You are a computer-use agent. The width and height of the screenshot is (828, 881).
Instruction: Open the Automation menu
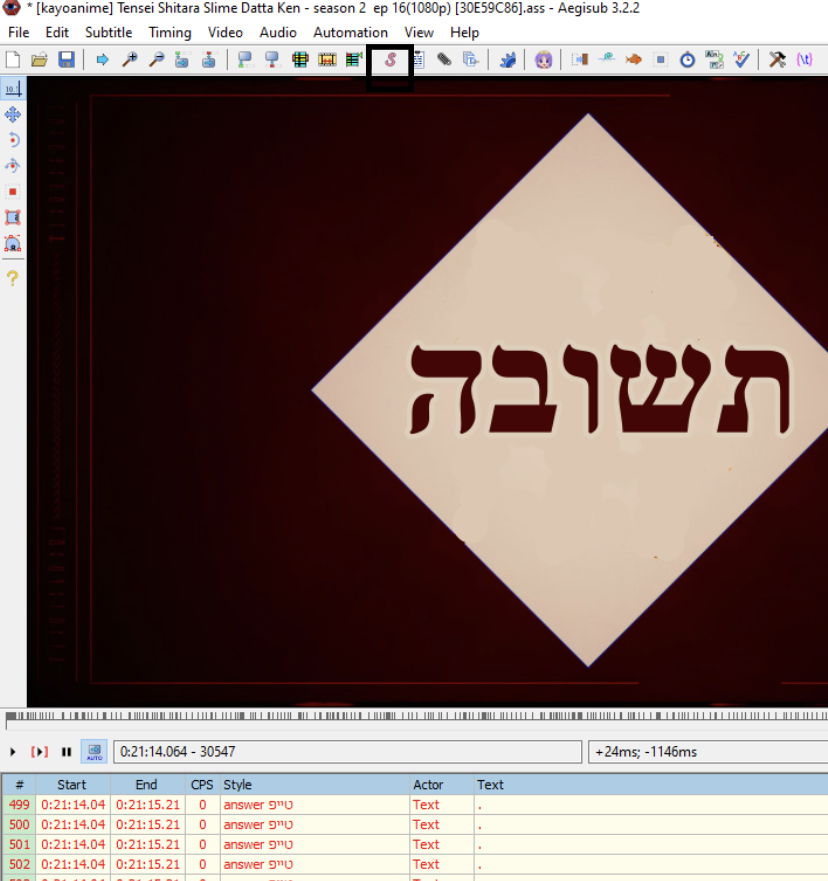tap(350, 32)
